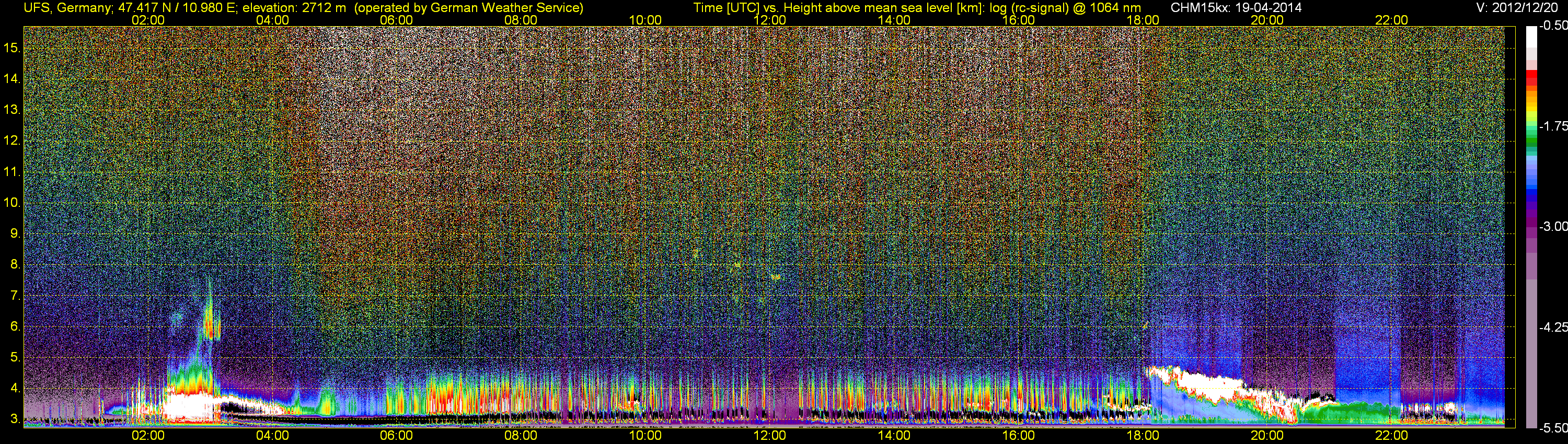Click the '22:00' label on the bottom time axis
This screenshot has width=1568, height=444.
tap(1391, 436)
